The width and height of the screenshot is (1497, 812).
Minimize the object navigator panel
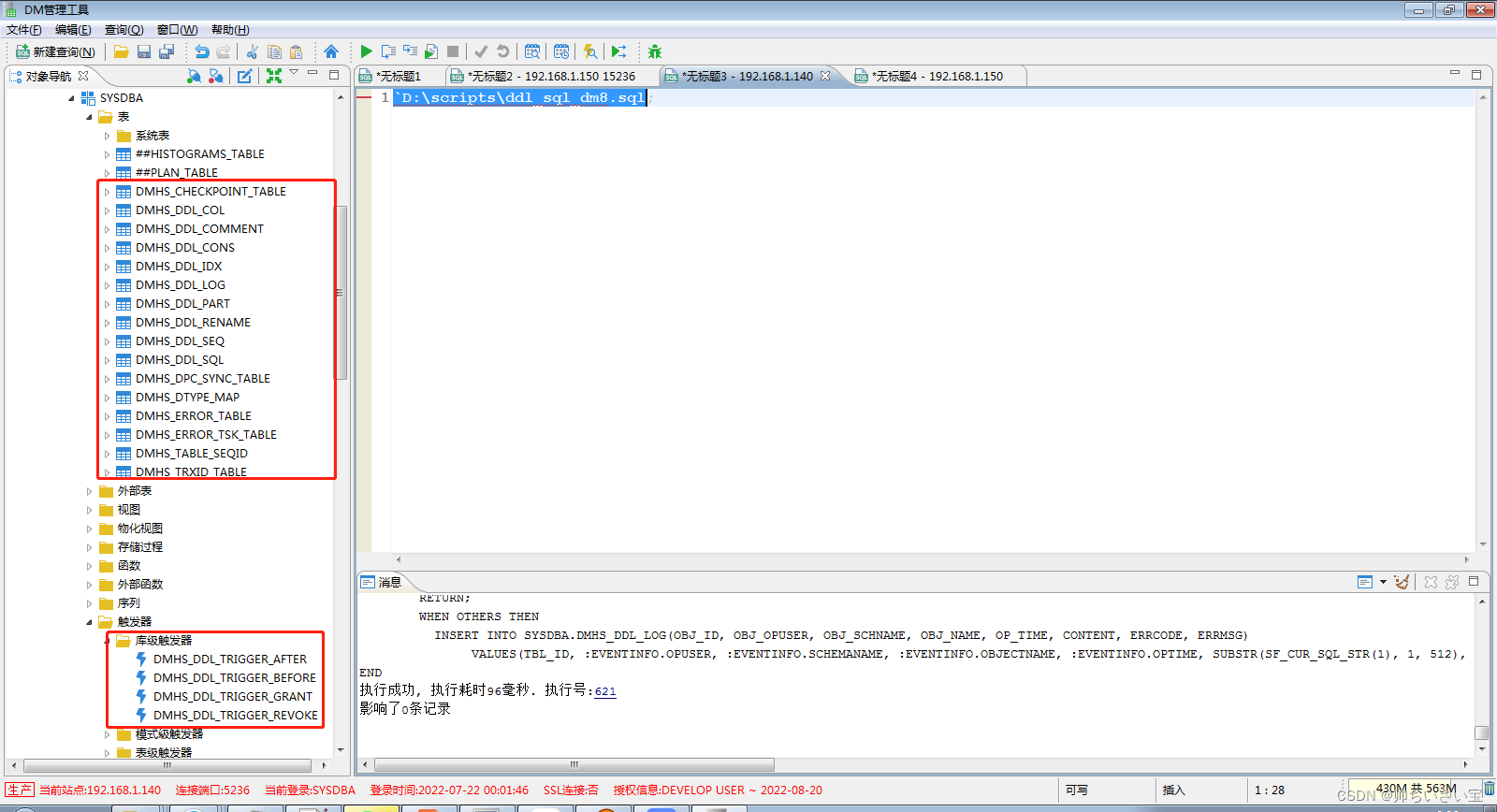pos(313,73)
